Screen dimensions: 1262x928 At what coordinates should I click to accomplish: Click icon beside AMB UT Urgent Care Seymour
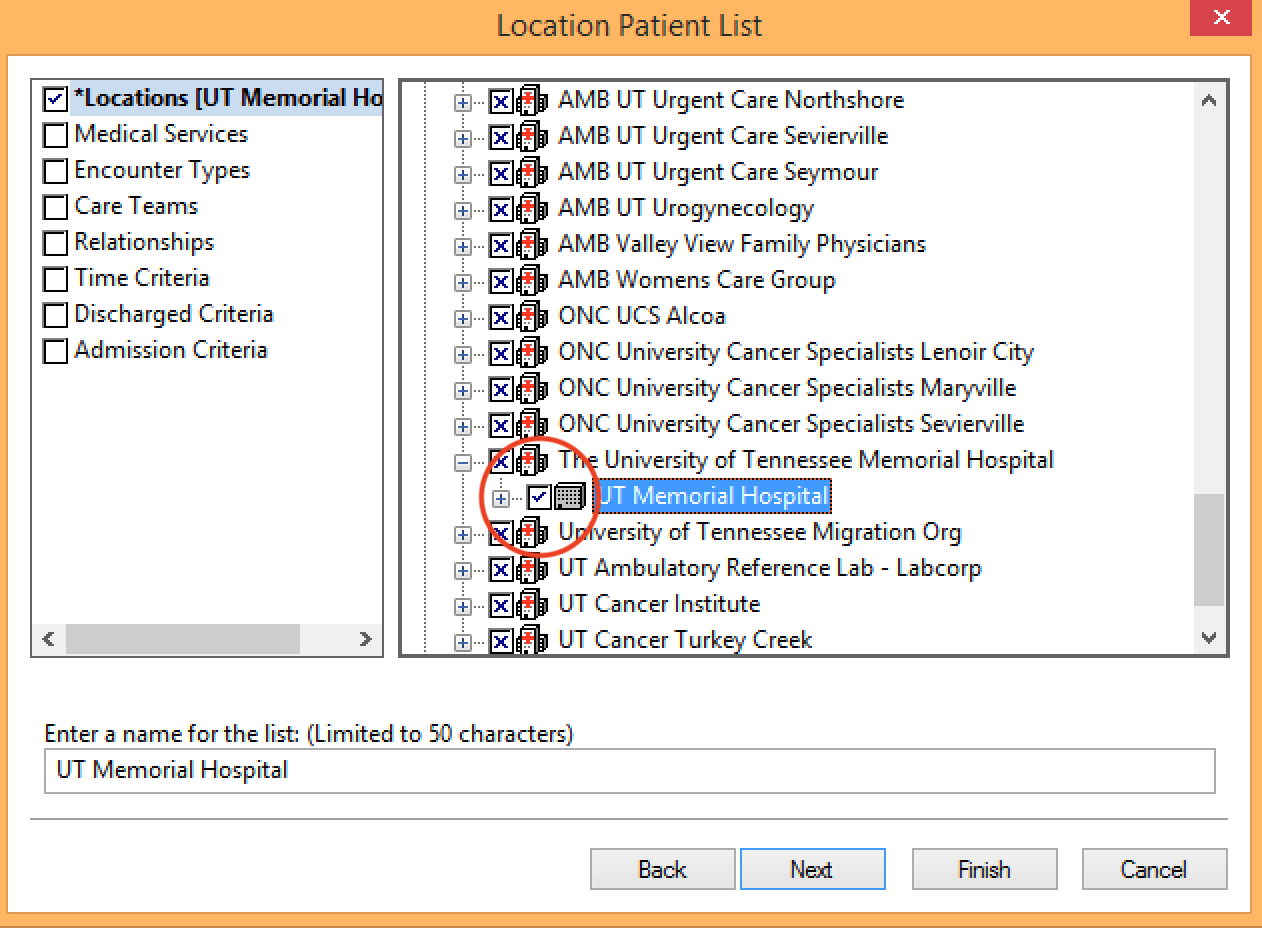(x=532, y=173)
